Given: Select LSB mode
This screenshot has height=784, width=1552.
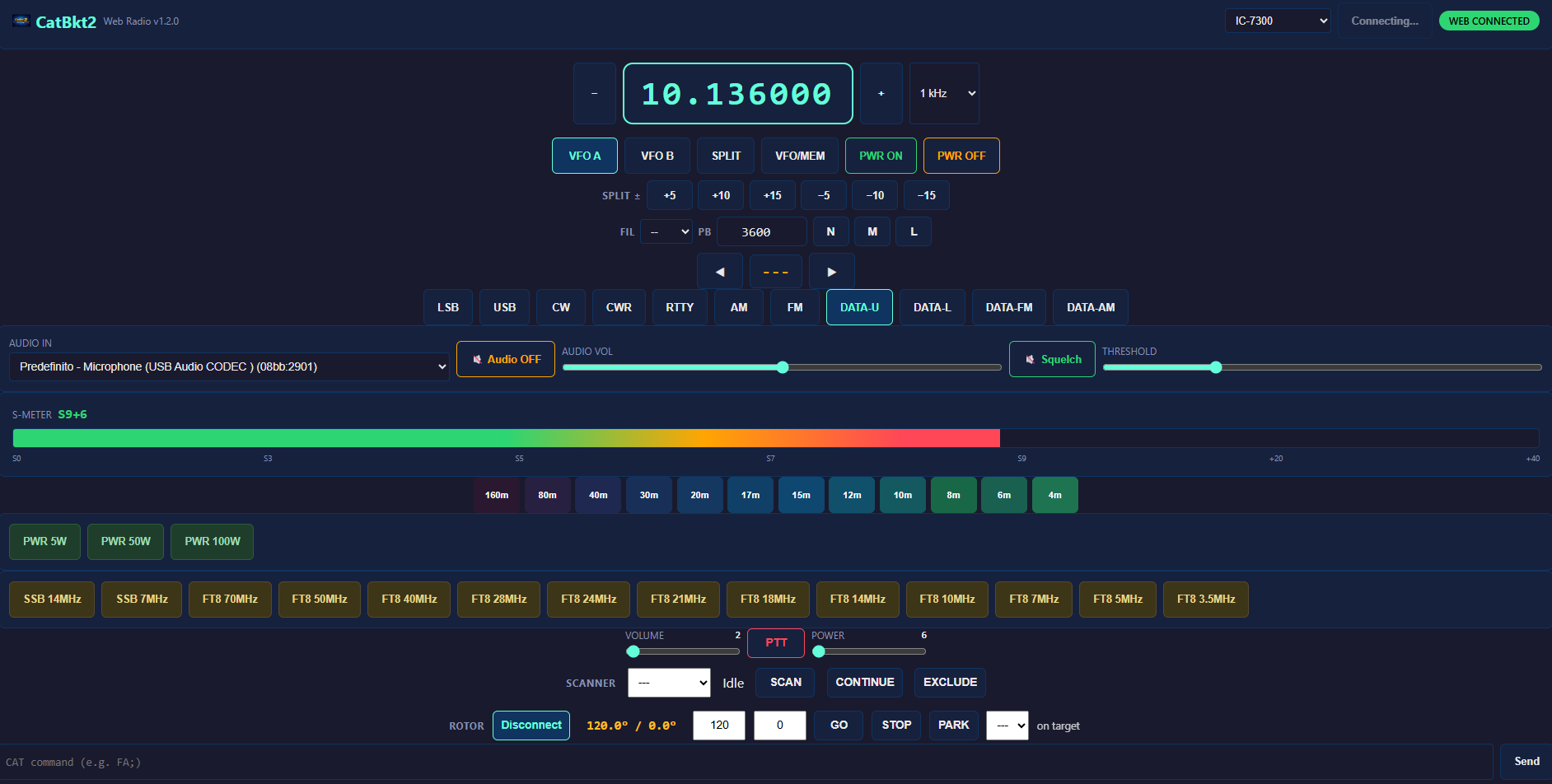Looking at the screenshot, I should pos(448,307).
